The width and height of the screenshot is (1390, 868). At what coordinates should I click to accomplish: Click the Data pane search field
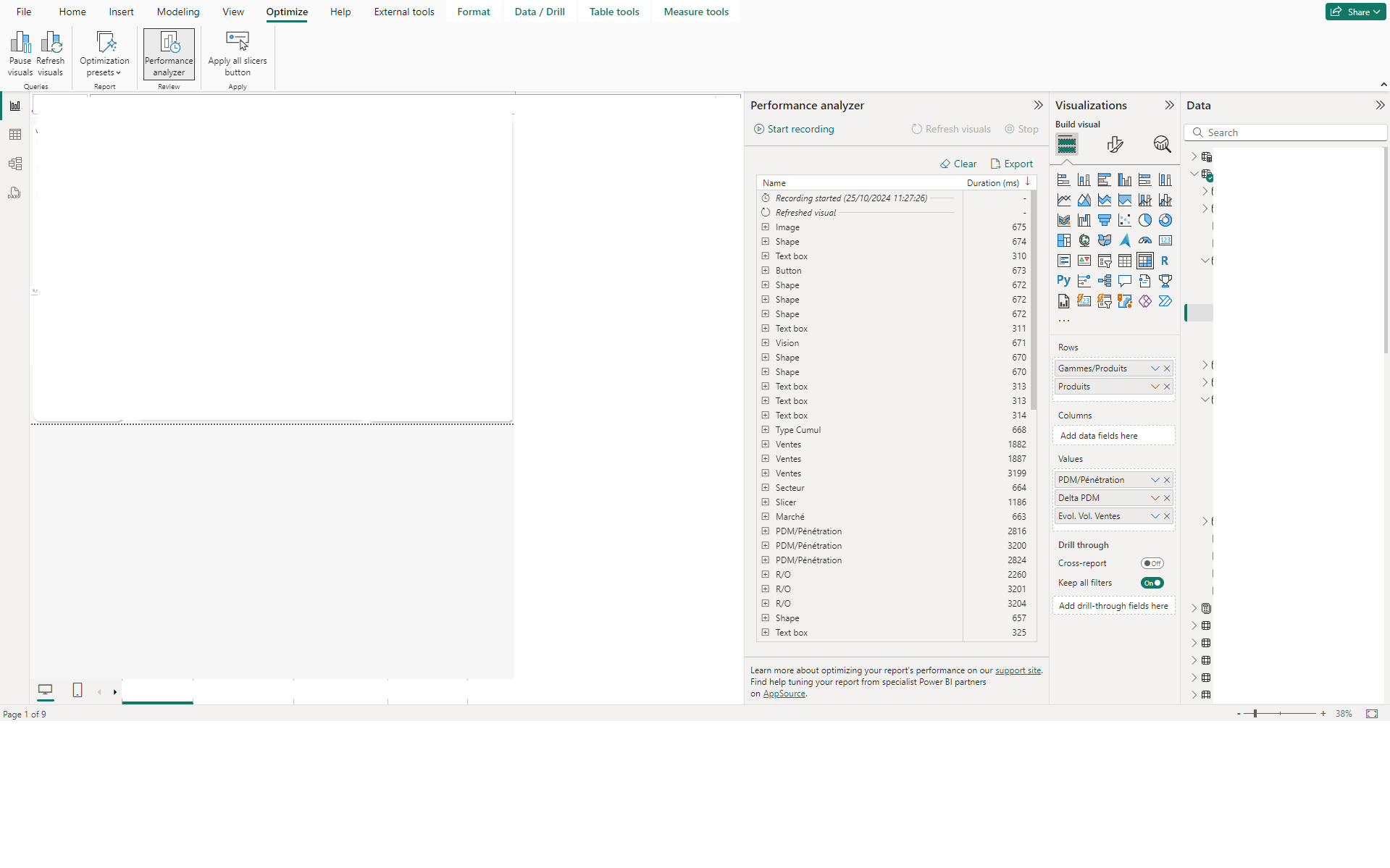point(1286,132)
